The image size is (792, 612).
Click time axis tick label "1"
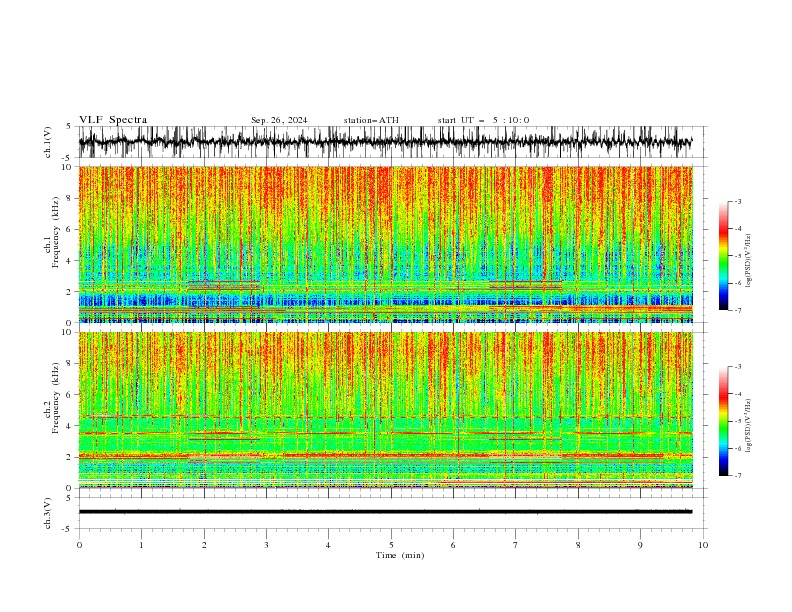pos(141,545)
